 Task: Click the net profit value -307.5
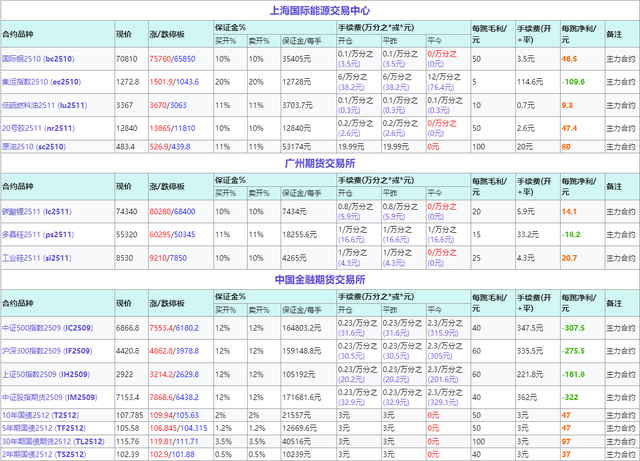(x=573, y=328)
